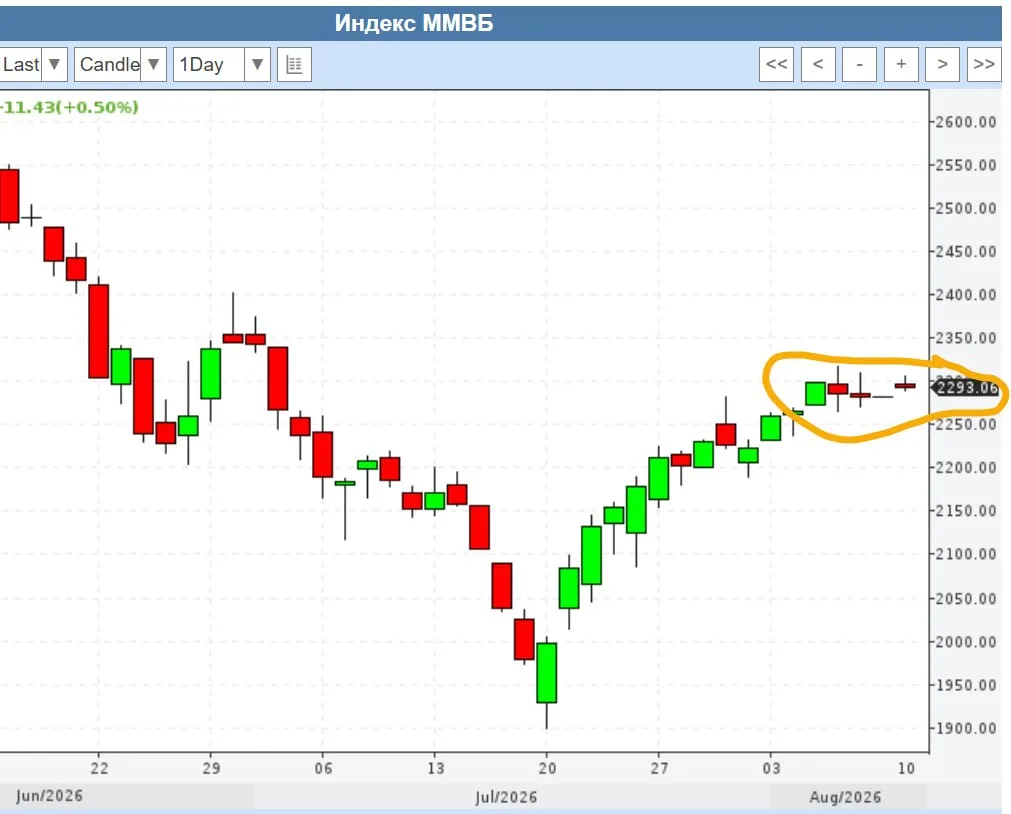This screenshot has height=814, width=1011.
Task: Click the Jun/2026 month label
Action: click(x=49, y=795)
